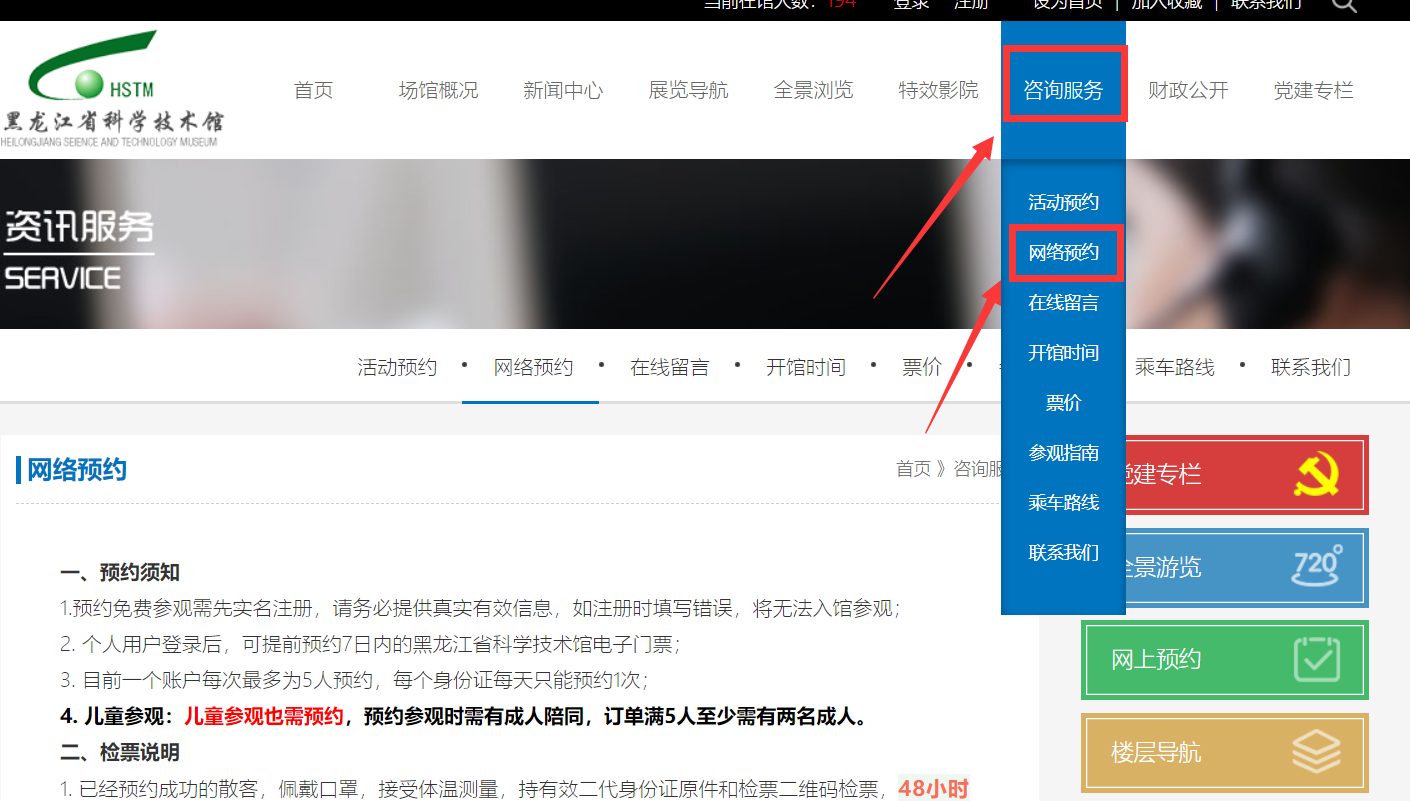Open 乘车路线 from the dropdown menu
Viewport: 1410px width, 801px height.
click(1063, 503)
